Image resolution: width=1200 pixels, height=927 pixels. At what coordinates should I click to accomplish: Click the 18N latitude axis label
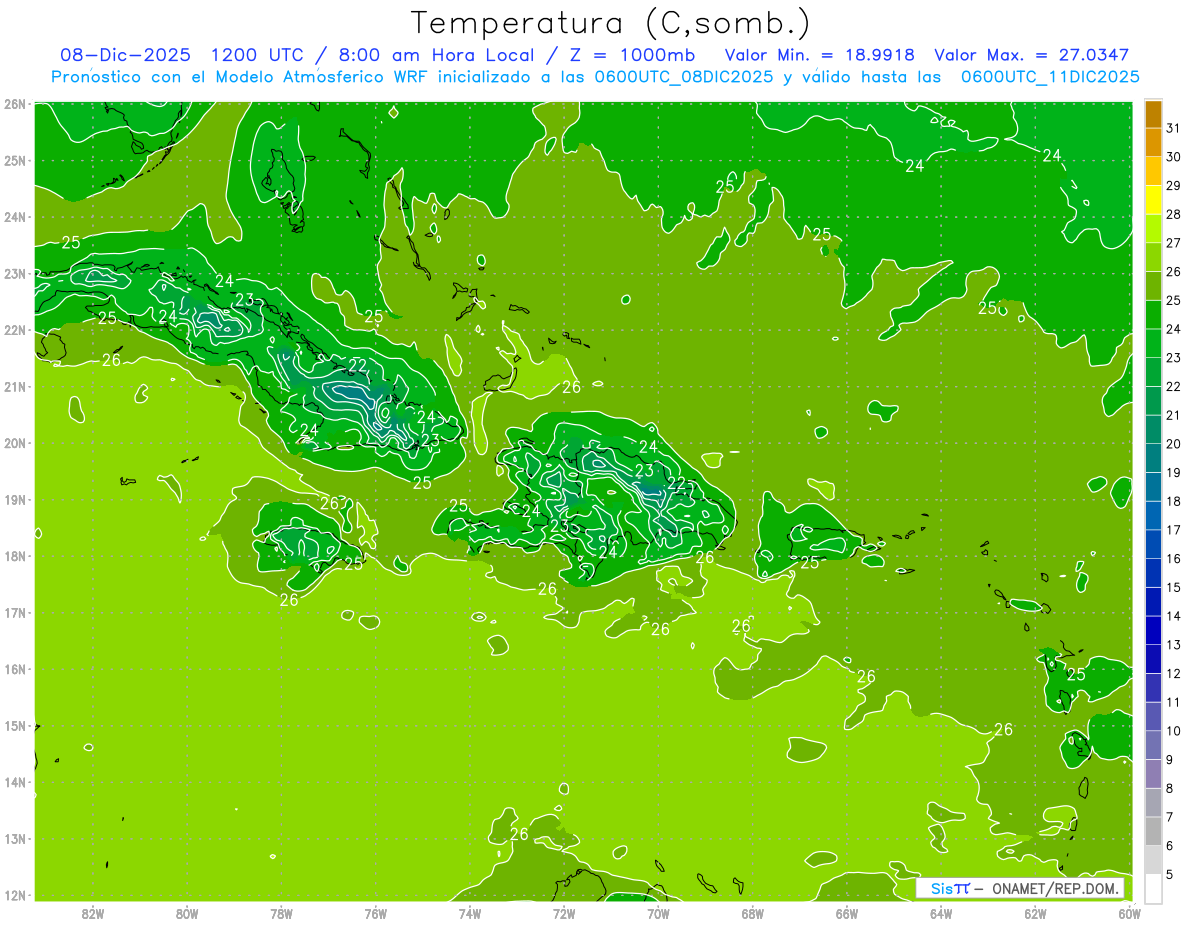15,556
